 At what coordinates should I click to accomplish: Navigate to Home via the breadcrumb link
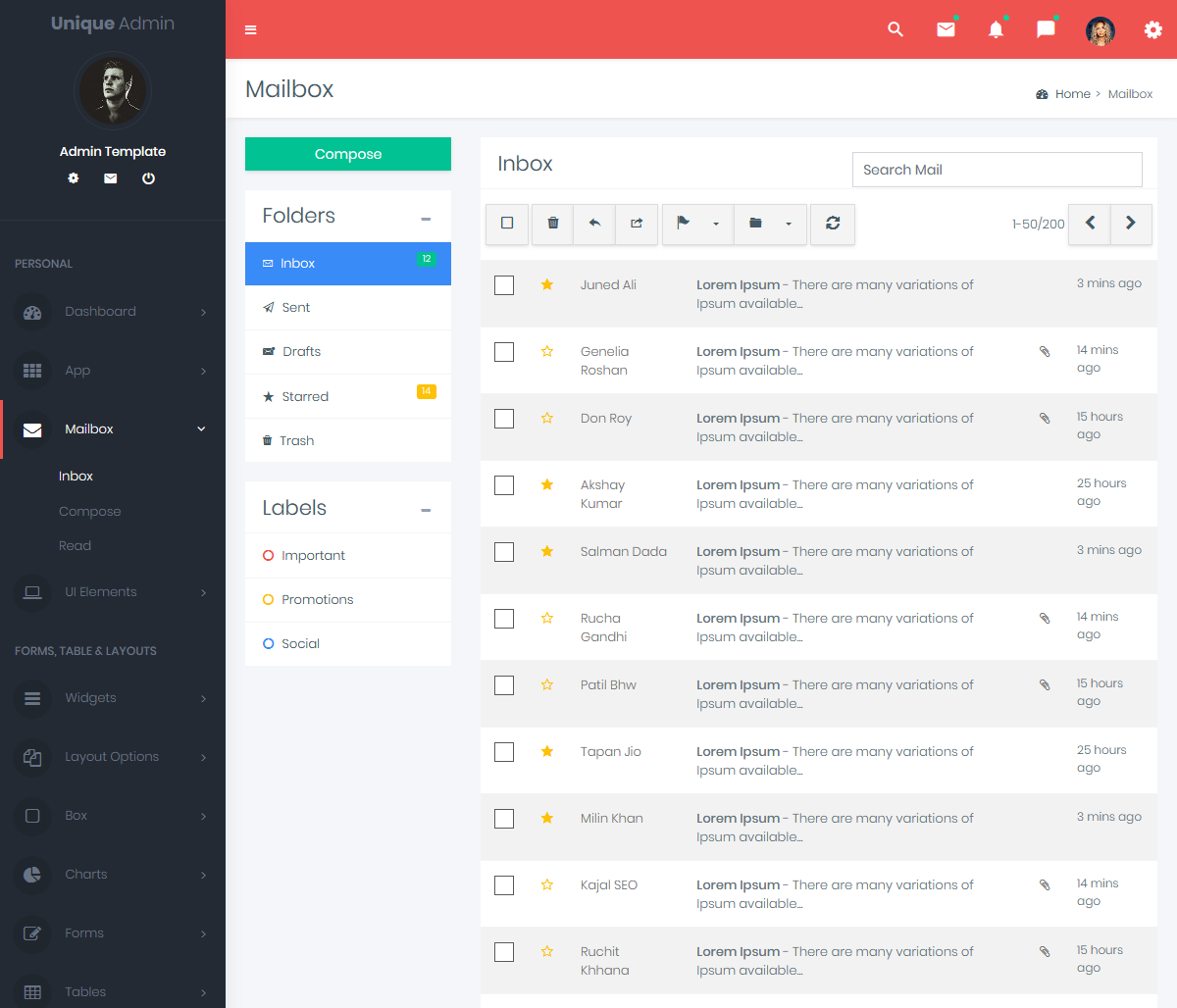click(x=1073, y=93)
